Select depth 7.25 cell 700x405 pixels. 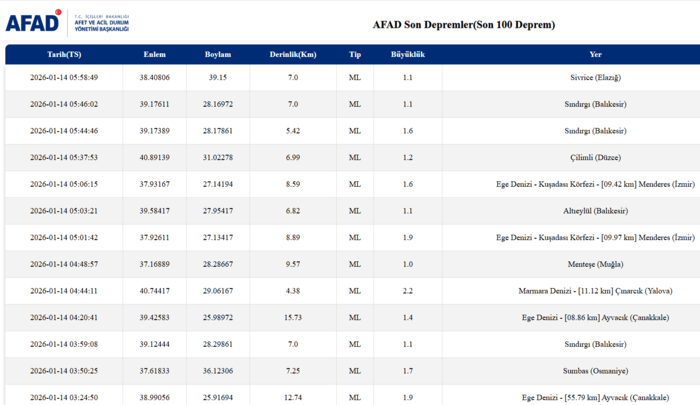click(293, 371)
